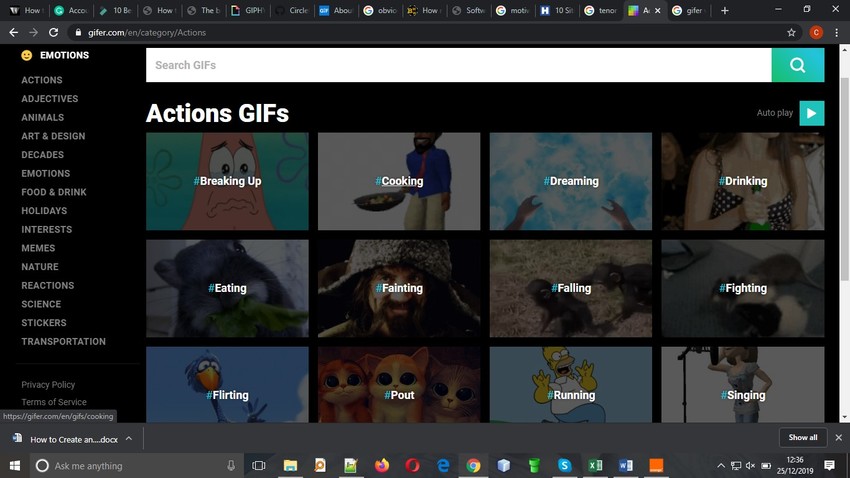Viewport: 850px width, 478px height.
Task: Click the Emotions smiley icon in sidebar
Action: click(x=27, y=55)
